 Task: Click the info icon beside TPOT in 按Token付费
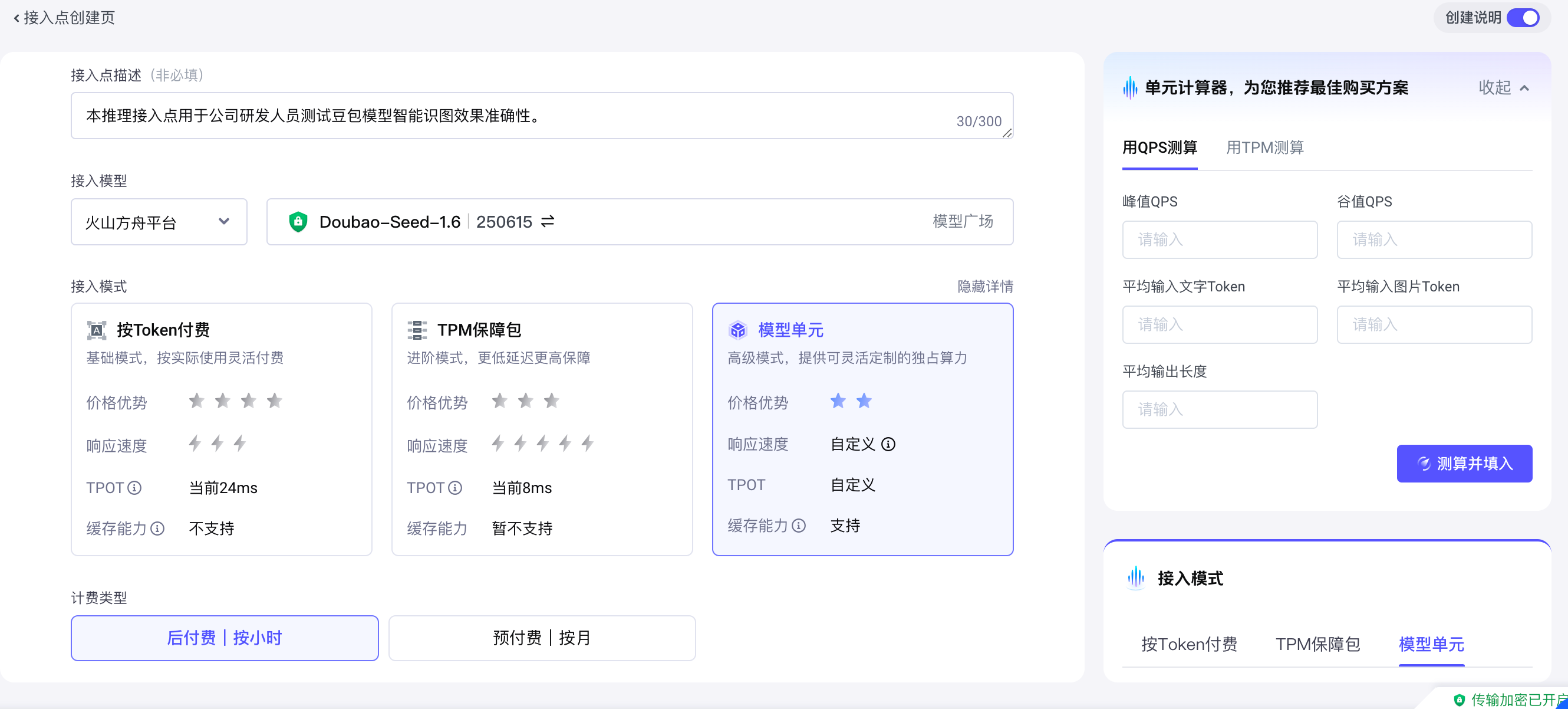[134, 487]
